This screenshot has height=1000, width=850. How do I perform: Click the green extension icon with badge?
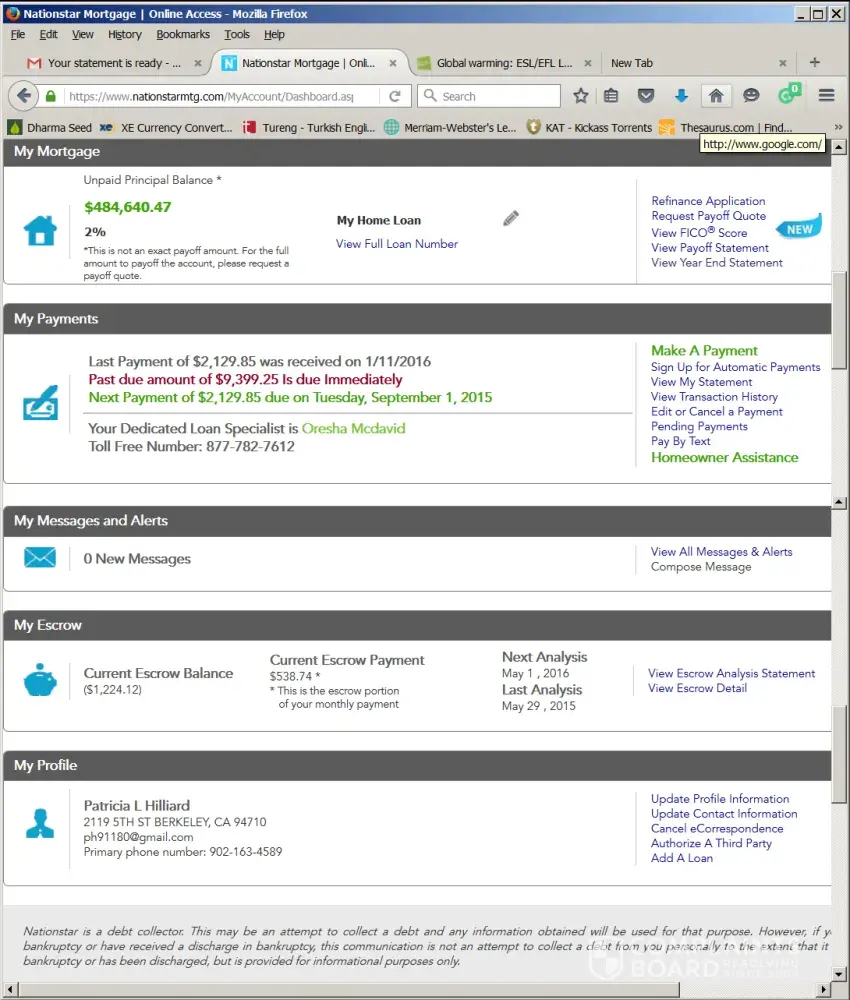789,94
